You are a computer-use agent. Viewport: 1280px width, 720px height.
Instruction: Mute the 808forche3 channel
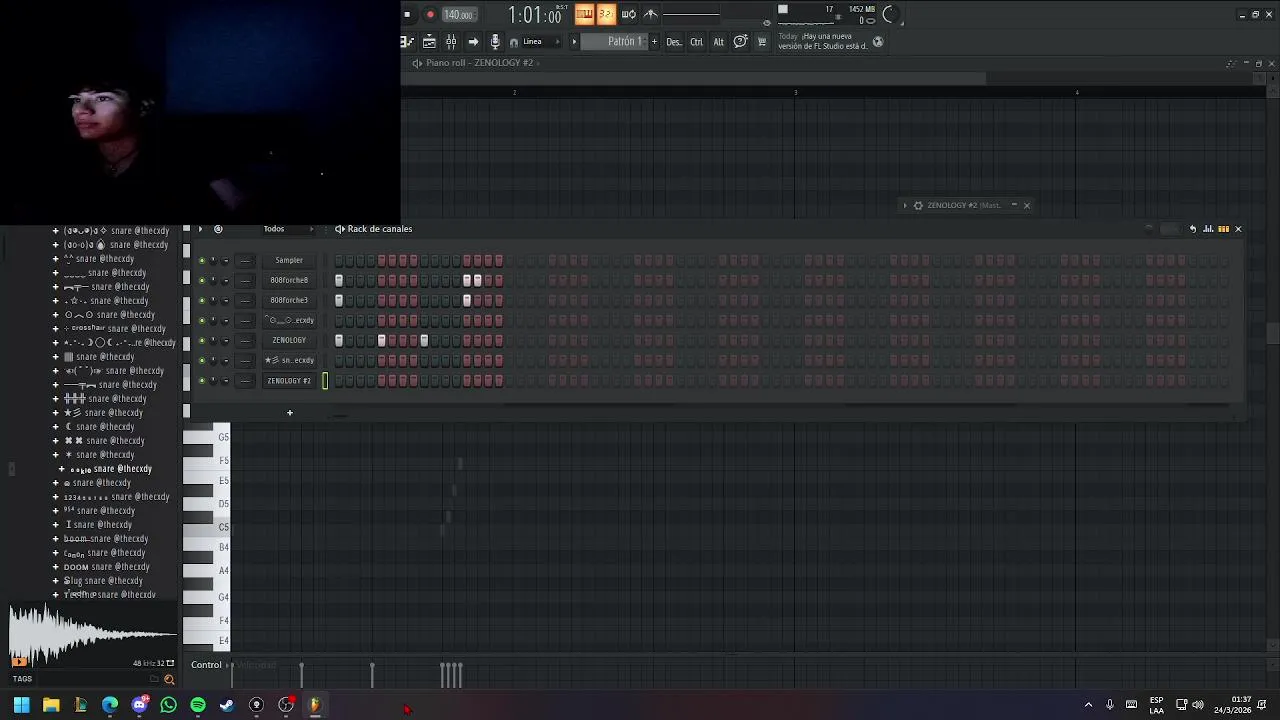pyautogui.click(x=201, y=300)
